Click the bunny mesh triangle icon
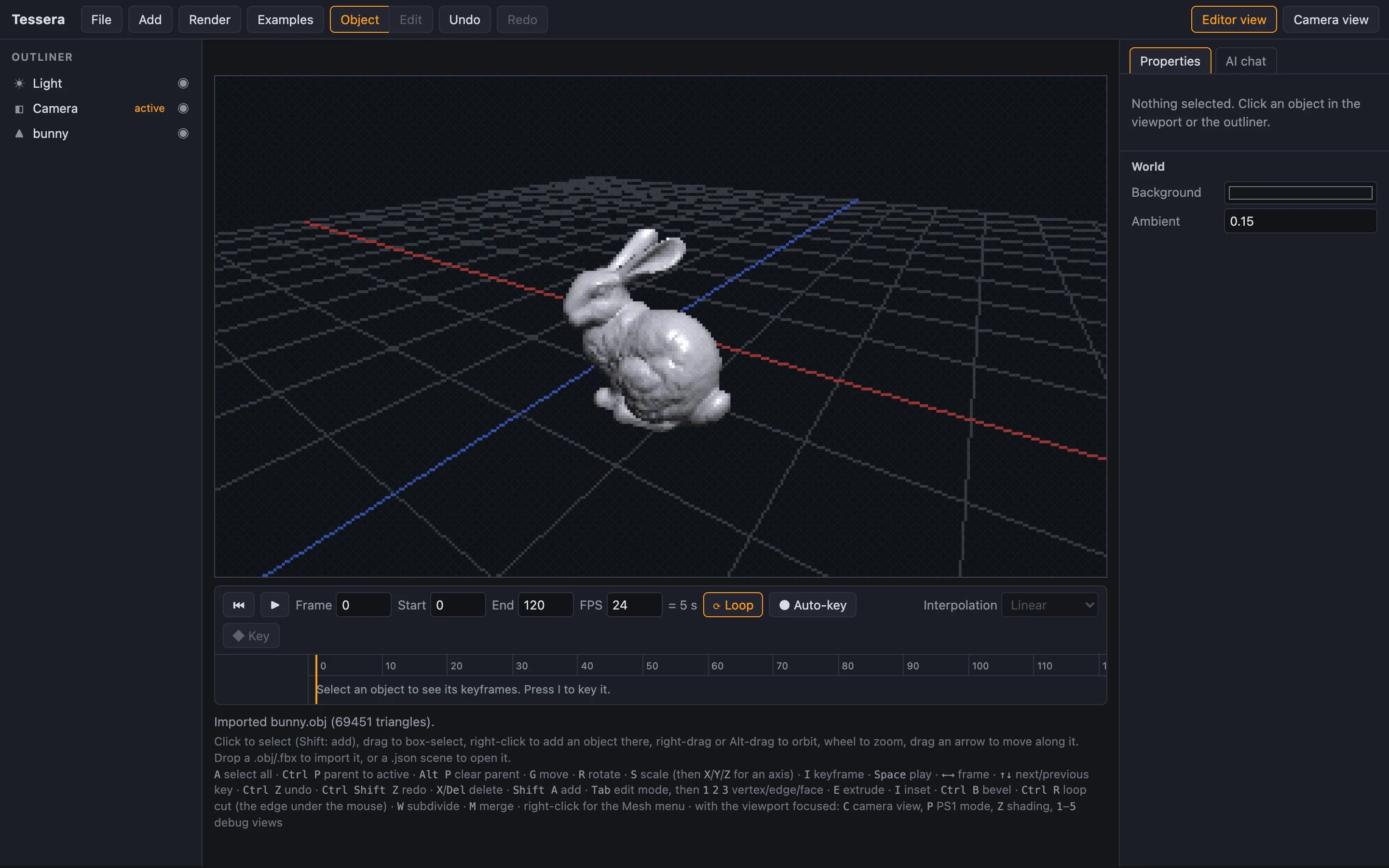 (x=19, y=133)
